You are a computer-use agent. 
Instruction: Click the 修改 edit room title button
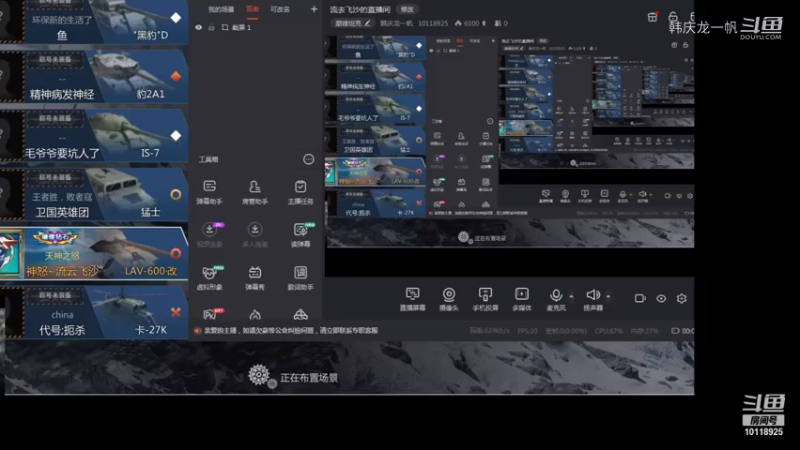point(407,9)
